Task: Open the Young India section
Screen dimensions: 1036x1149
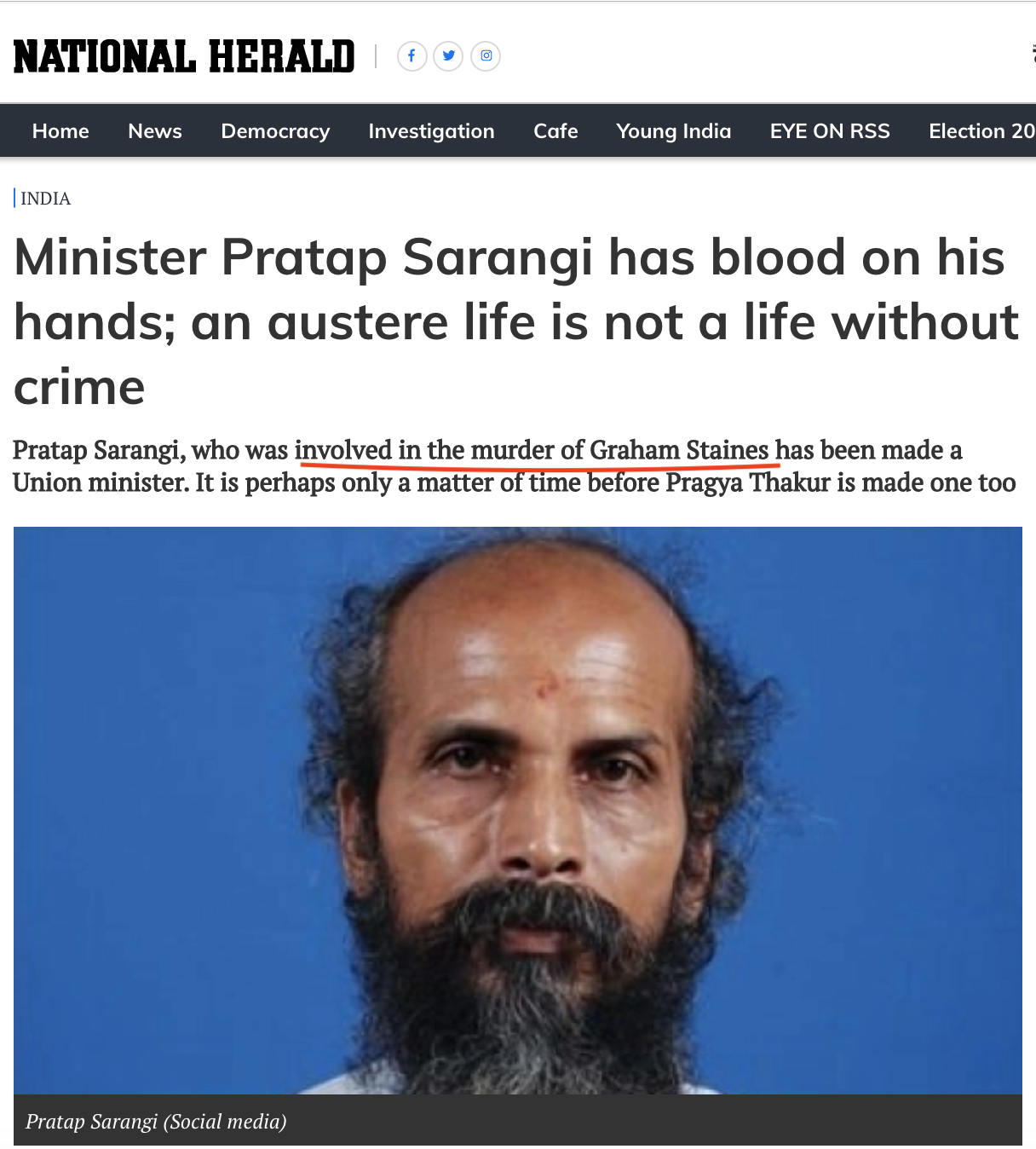Action: pos(674,131)
